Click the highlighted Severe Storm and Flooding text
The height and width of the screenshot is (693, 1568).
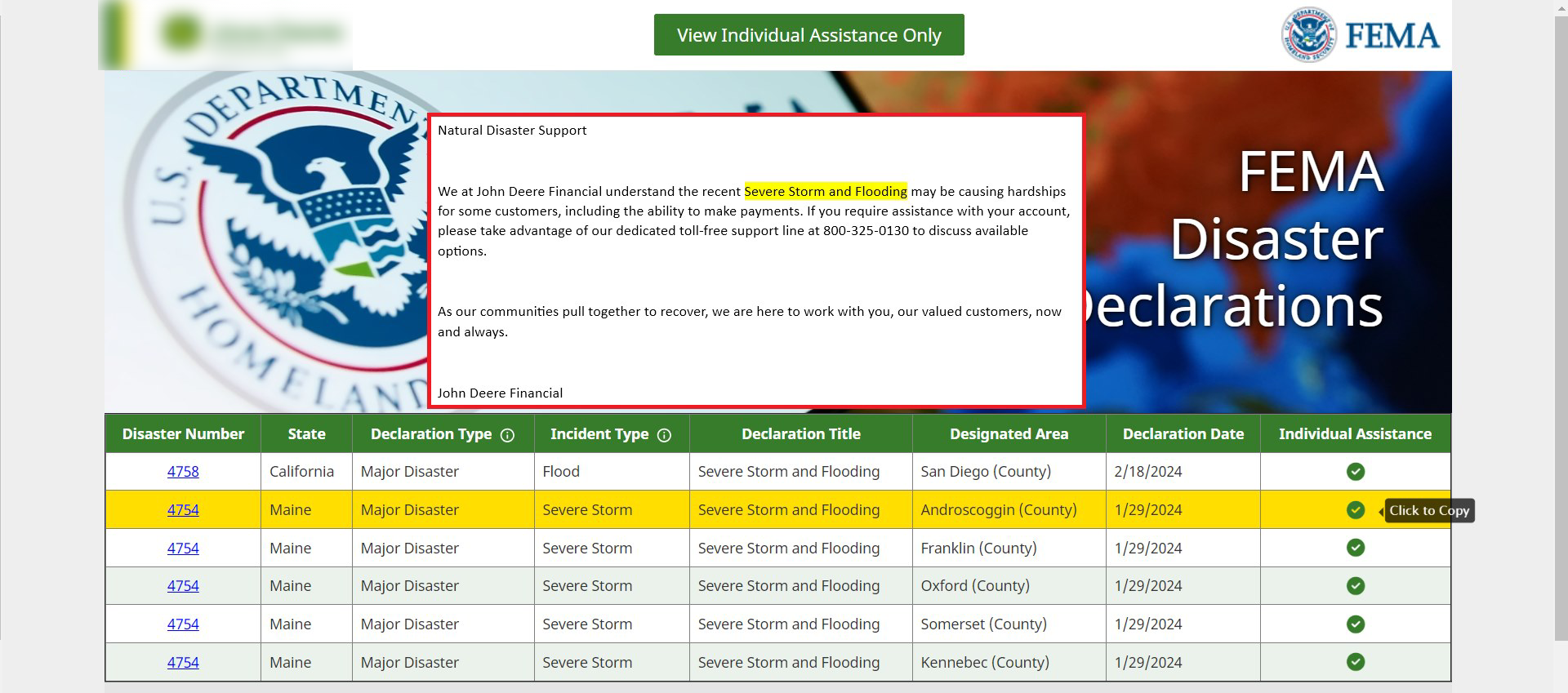coord(825,192)
